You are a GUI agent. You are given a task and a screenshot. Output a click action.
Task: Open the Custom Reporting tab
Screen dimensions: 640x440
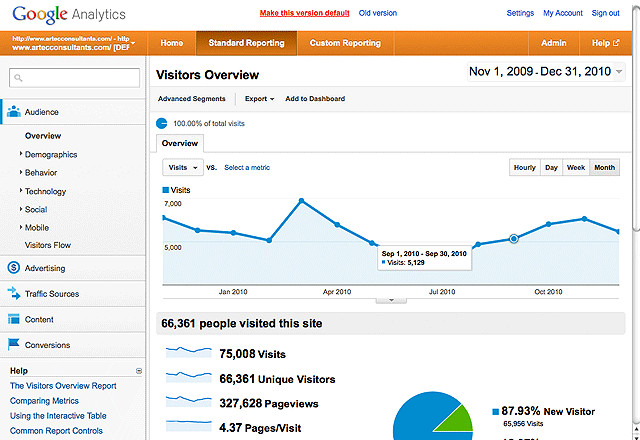345,44
